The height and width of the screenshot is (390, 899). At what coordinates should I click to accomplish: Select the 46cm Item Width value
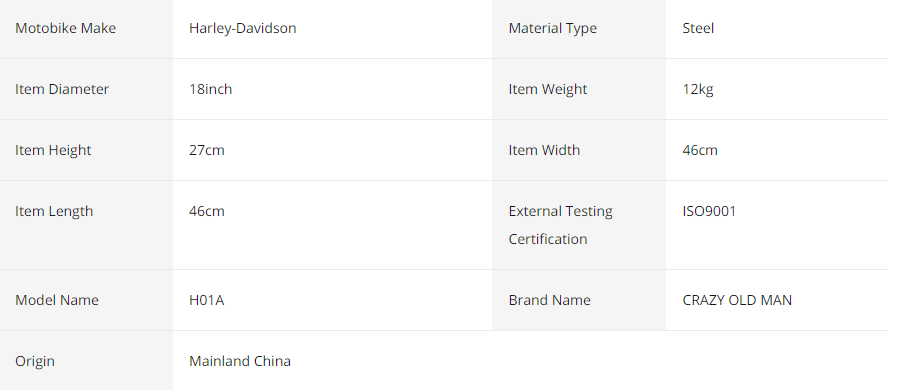point(700,150)
